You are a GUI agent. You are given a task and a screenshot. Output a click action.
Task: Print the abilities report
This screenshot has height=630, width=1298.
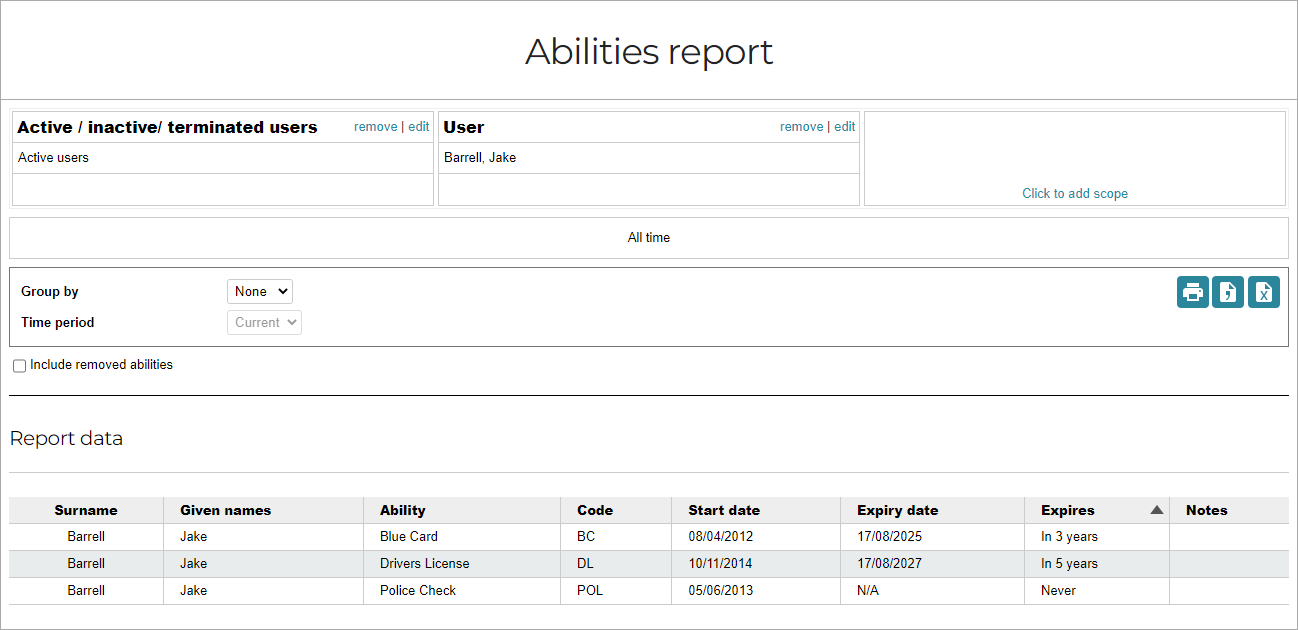pyautogui.click(x=1192, y=292)
